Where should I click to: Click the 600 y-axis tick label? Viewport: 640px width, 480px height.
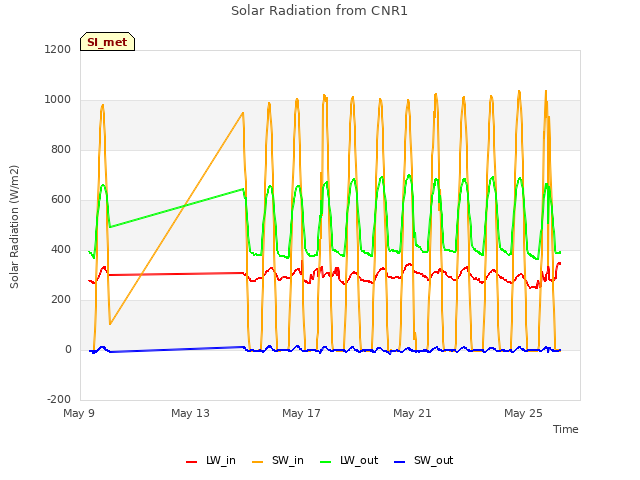(61, 200)
